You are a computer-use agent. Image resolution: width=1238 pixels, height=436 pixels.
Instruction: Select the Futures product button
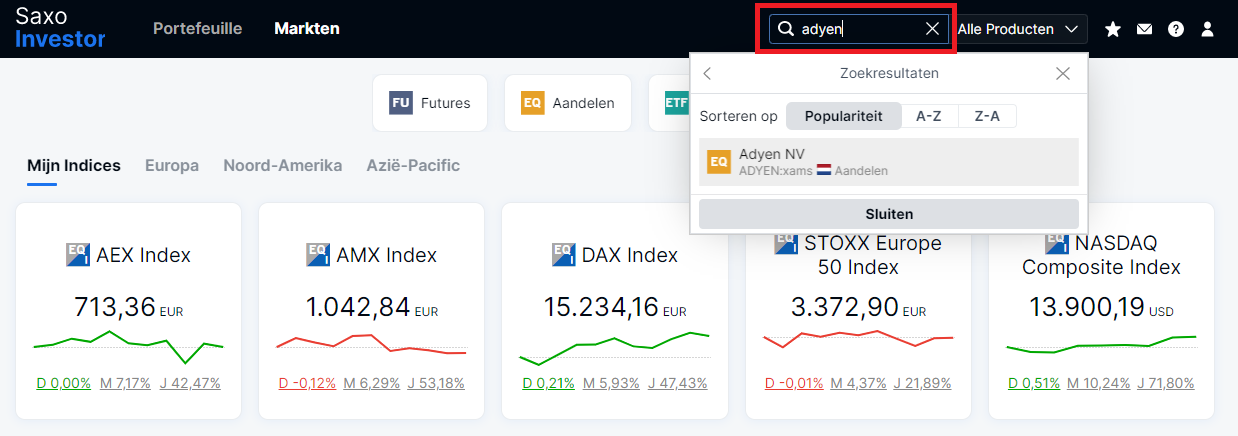(x=430, y=103)
